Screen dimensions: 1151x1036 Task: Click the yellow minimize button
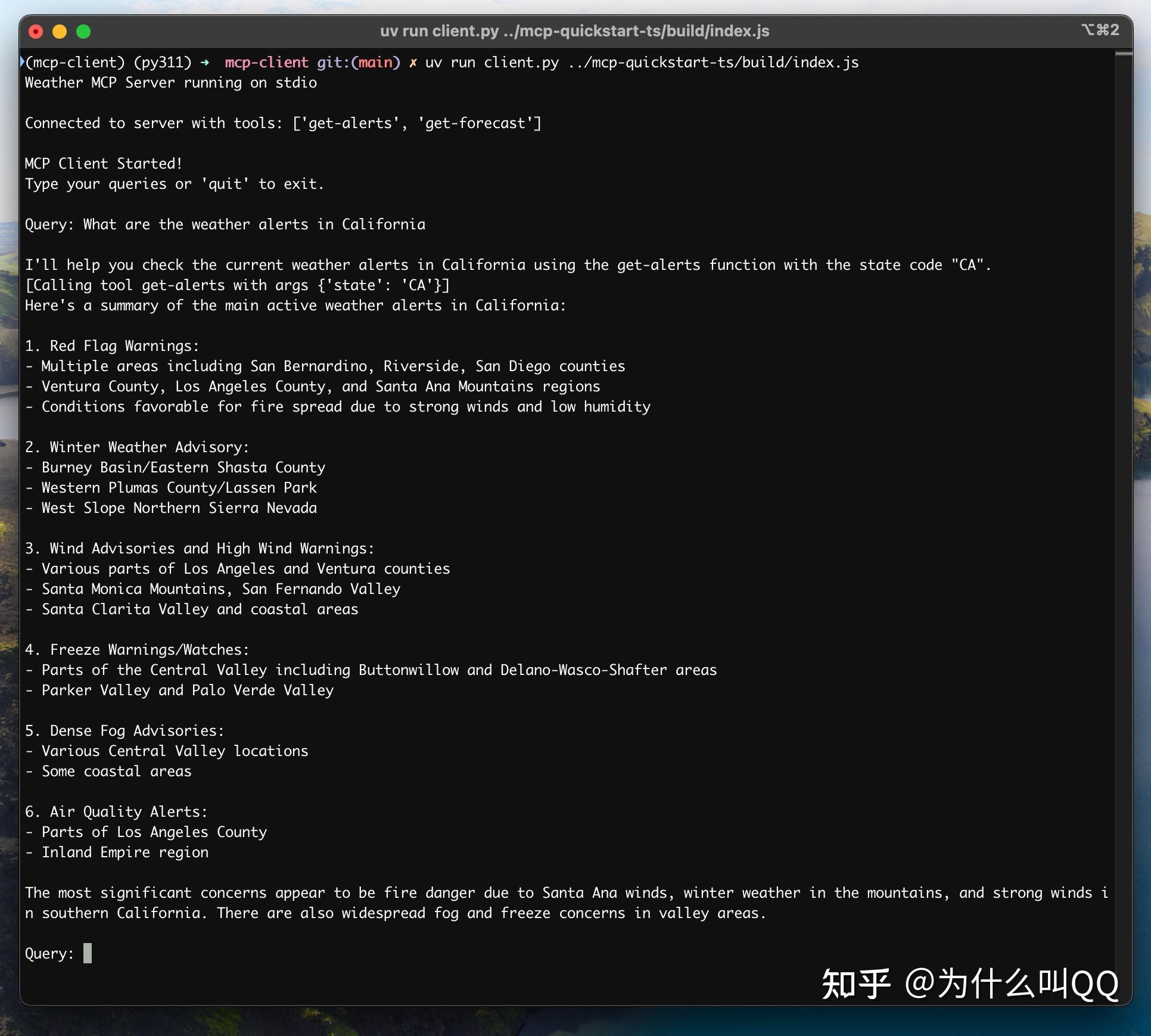pos(59,31)
